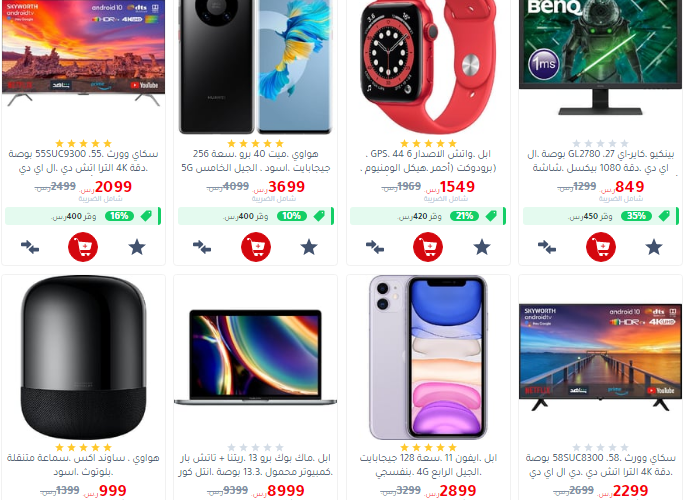Viewport: 688px width, 500px height.
Task: Open the purple iPhone 11 product image
Action: point(428,357)
